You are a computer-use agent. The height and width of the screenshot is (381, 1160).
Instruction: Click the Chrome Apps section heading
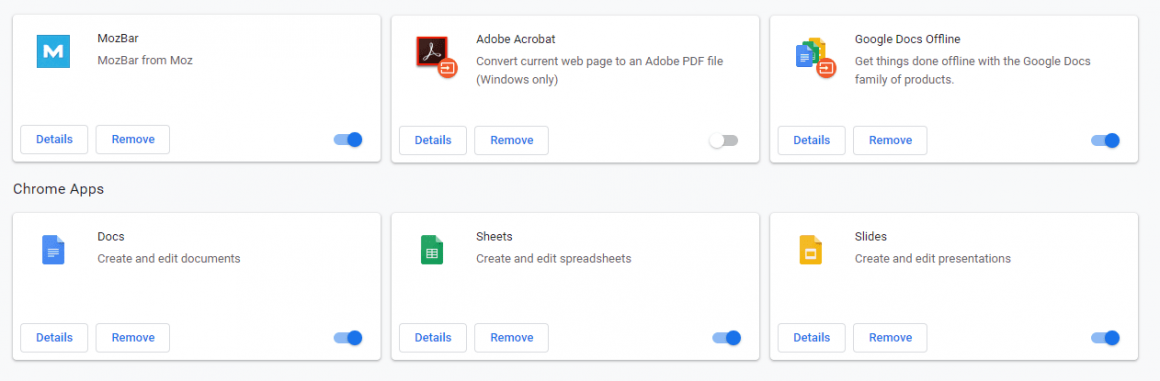point(58,189)
